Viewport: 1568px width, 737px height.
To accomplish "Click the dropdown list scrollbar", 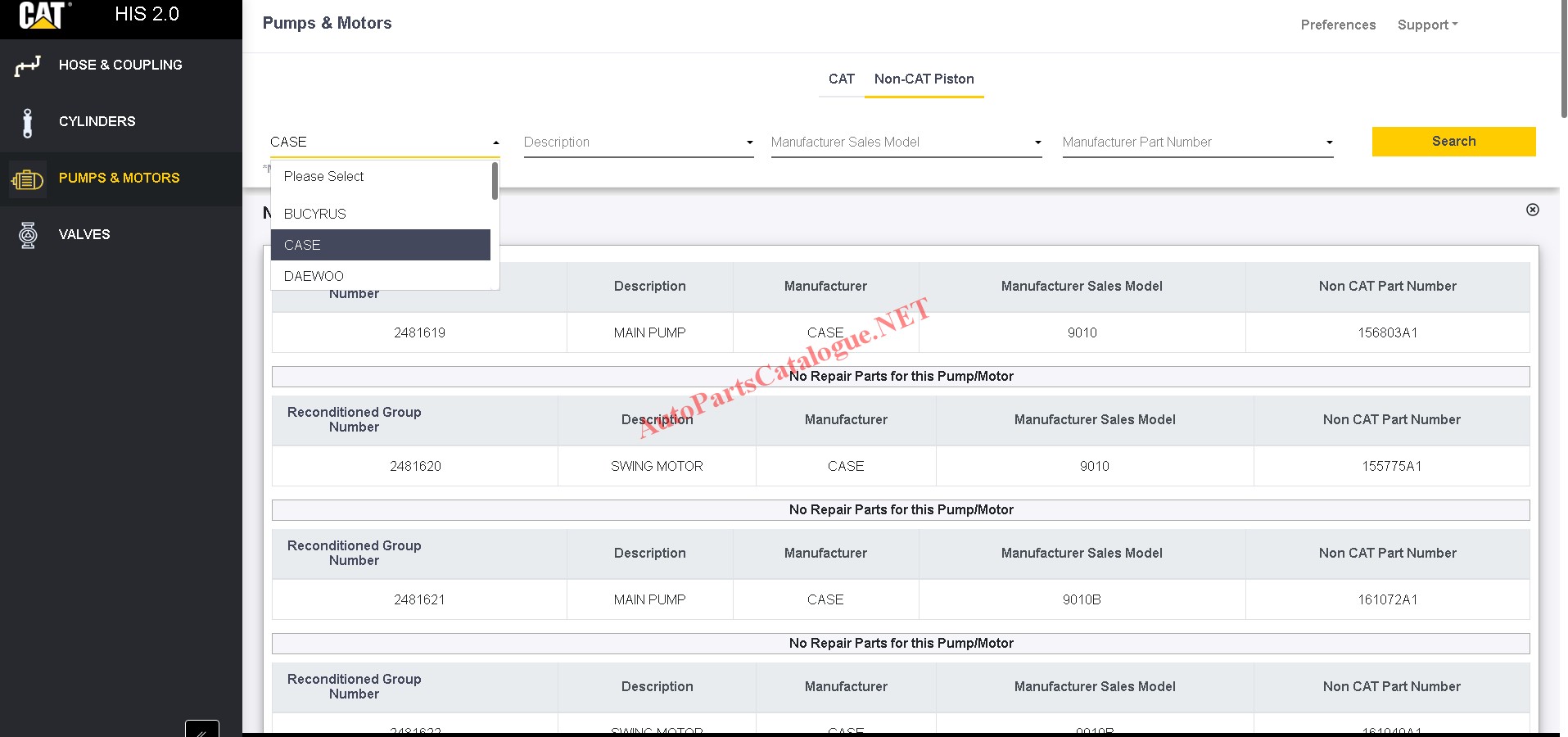I will (495, 182).
